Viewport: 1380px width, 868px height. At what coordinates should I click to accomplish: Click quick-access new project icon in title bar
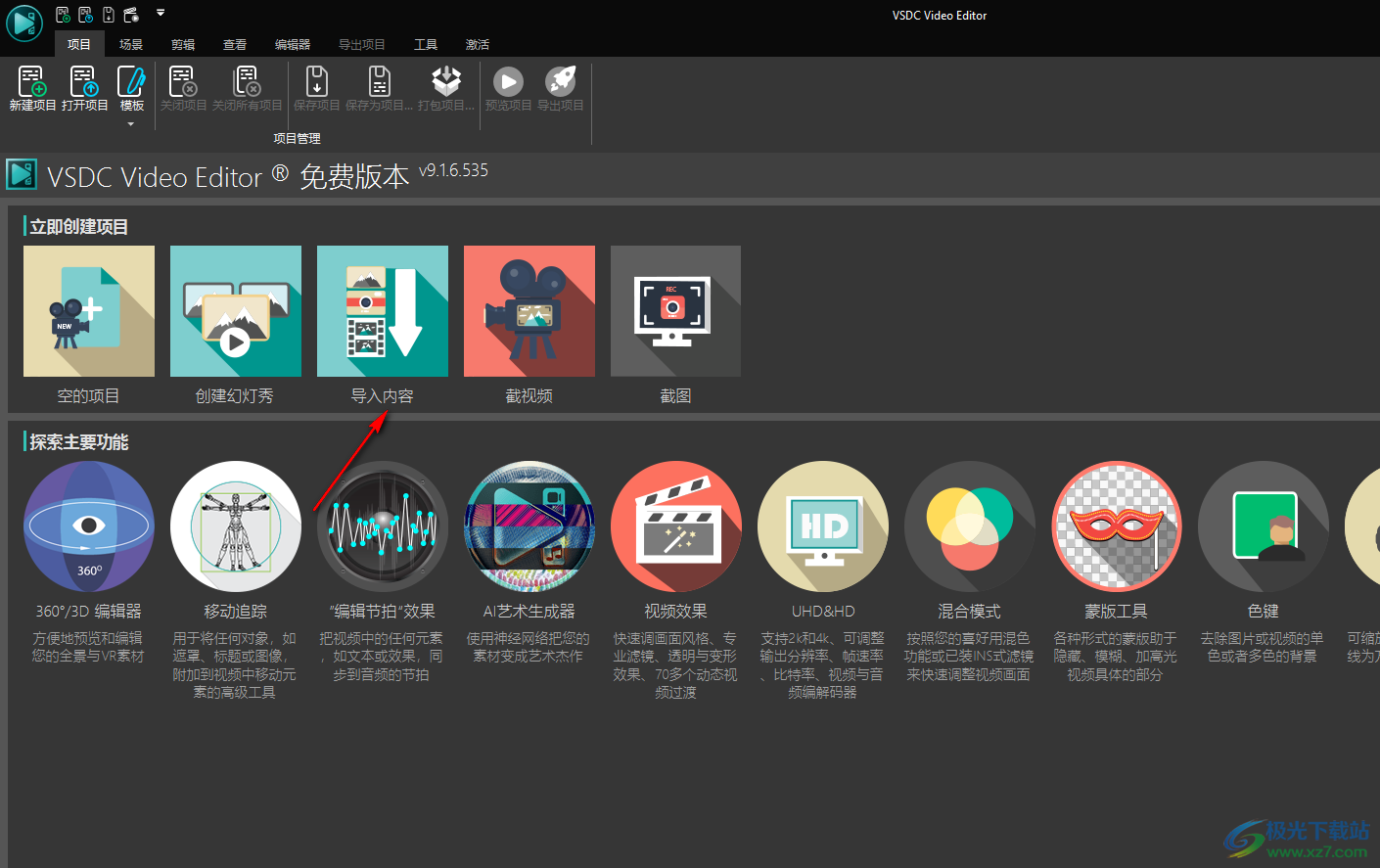pos(63,15)
